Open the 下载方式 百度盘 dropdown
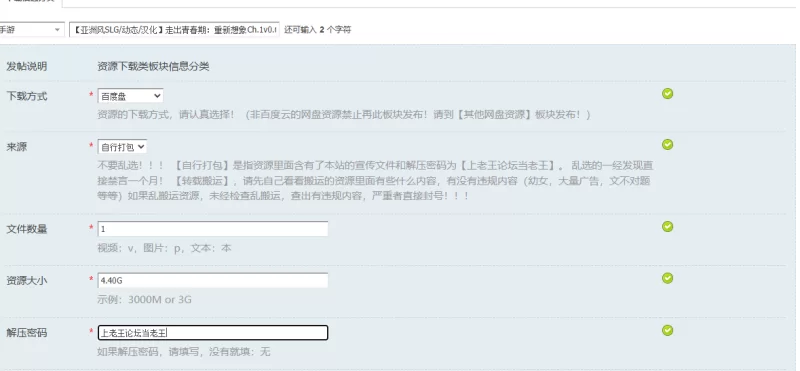The width and height of the screenshot is (800, 371). point(130,96)
